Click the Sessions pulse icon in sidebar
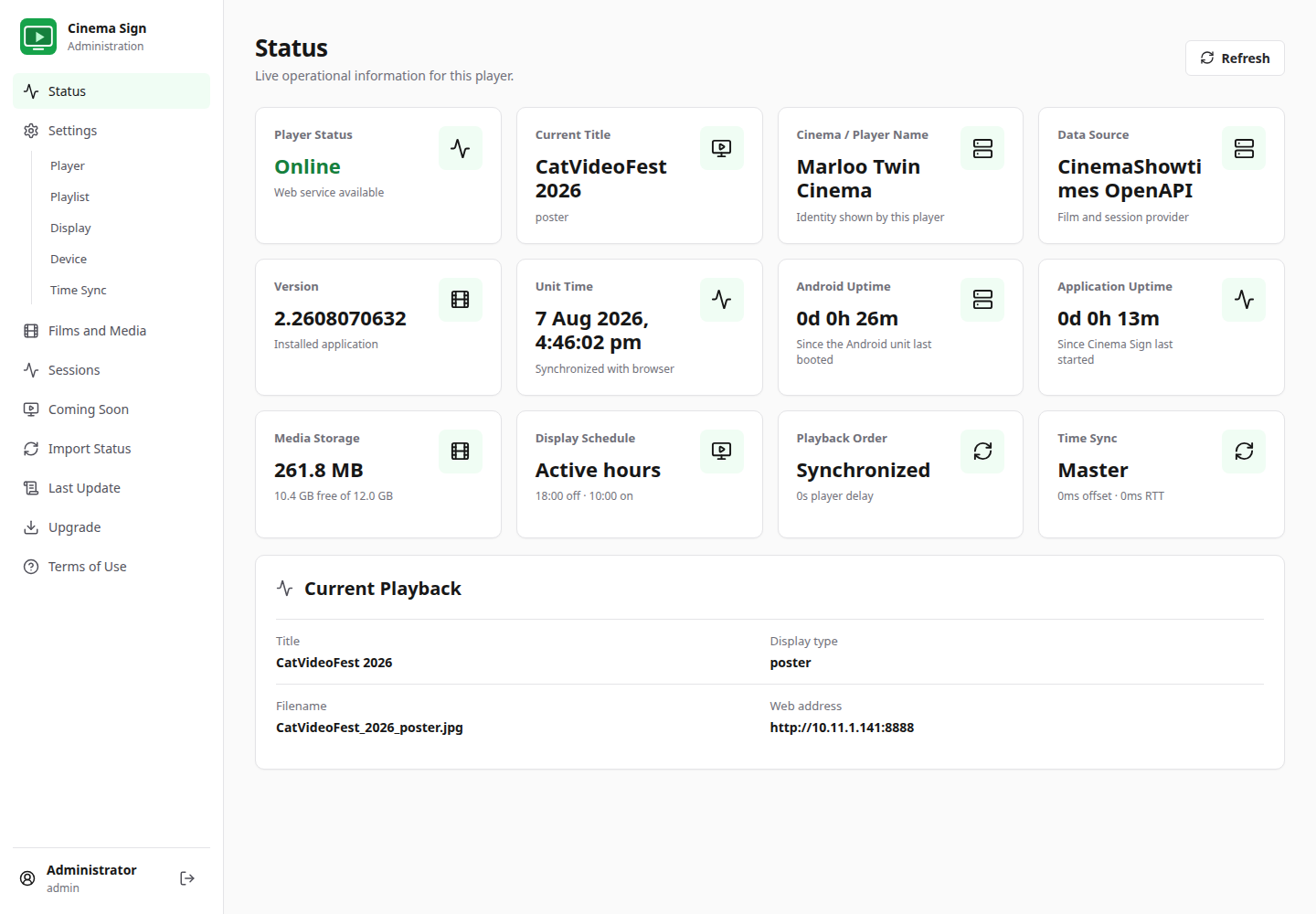 [x=31, y=370]
